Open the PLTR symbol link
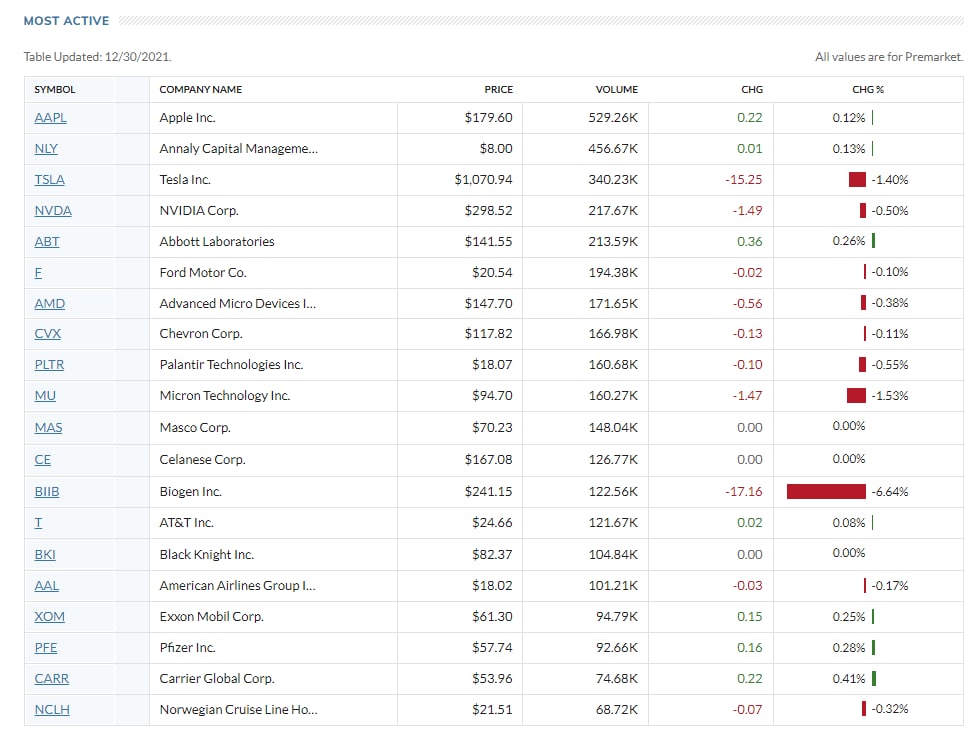 click(49, 365)
